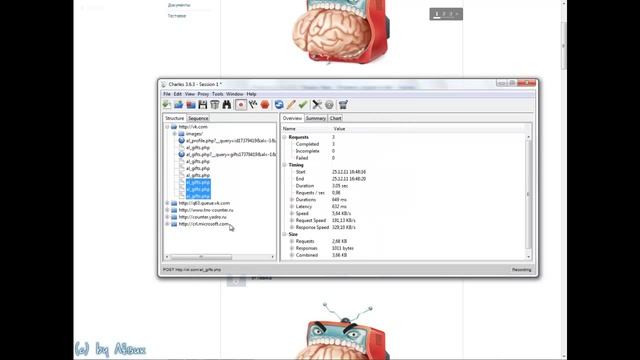Expand the Durations row
The height and width of the screenshot is (360, 640).
tap(292, 200)
